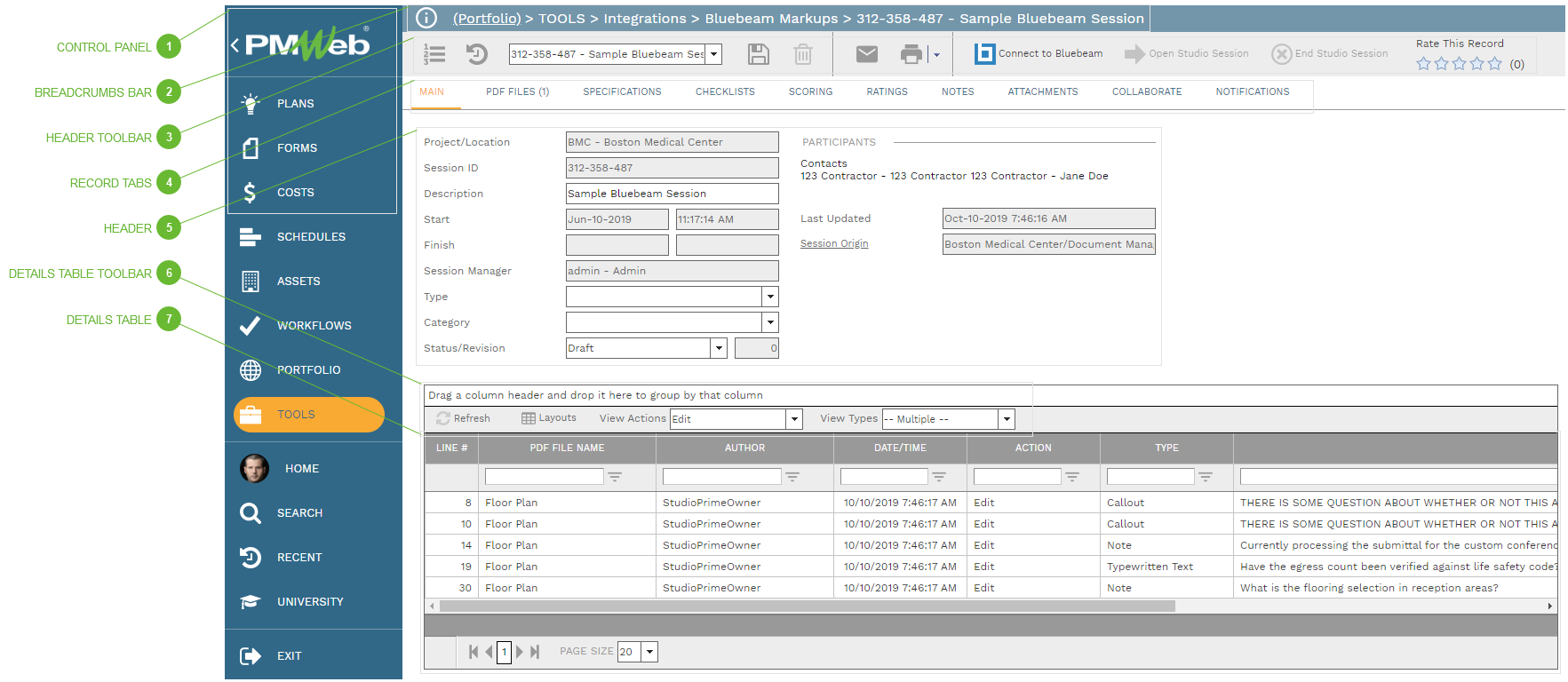
Task: Click Connect to Bluebeam button
Action: [x=1039, y=53]
